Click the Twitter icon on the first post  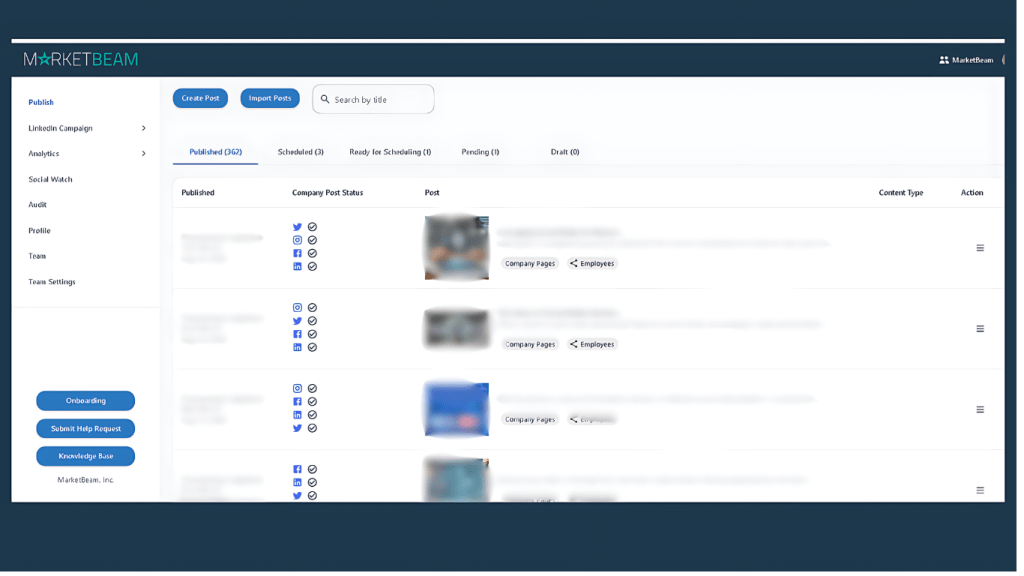(297, 227)
